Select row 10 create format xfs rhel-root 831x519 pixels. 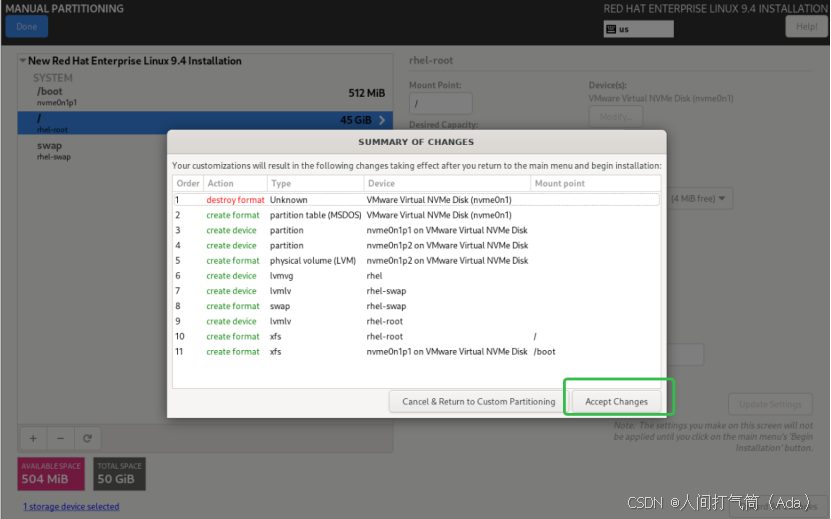coord(417,337)
